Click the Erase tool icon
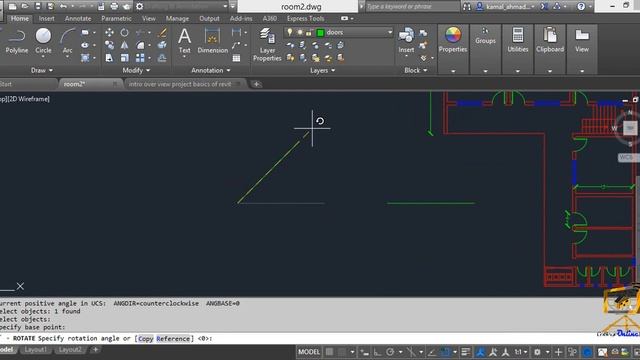This screenshot has height=360, width=640. pyautogui.click(x=162, y=32)
